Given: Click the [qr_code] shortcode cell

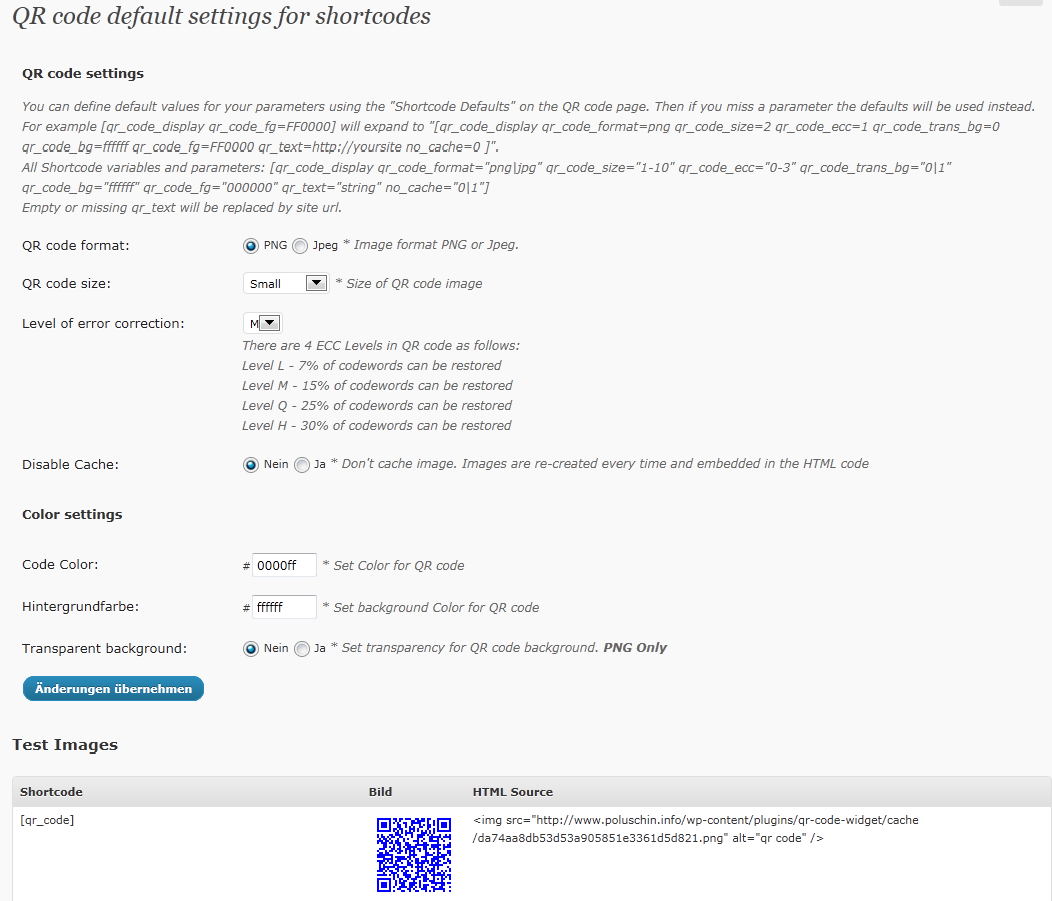Looking at the screenshot, I should coord(47,820).
